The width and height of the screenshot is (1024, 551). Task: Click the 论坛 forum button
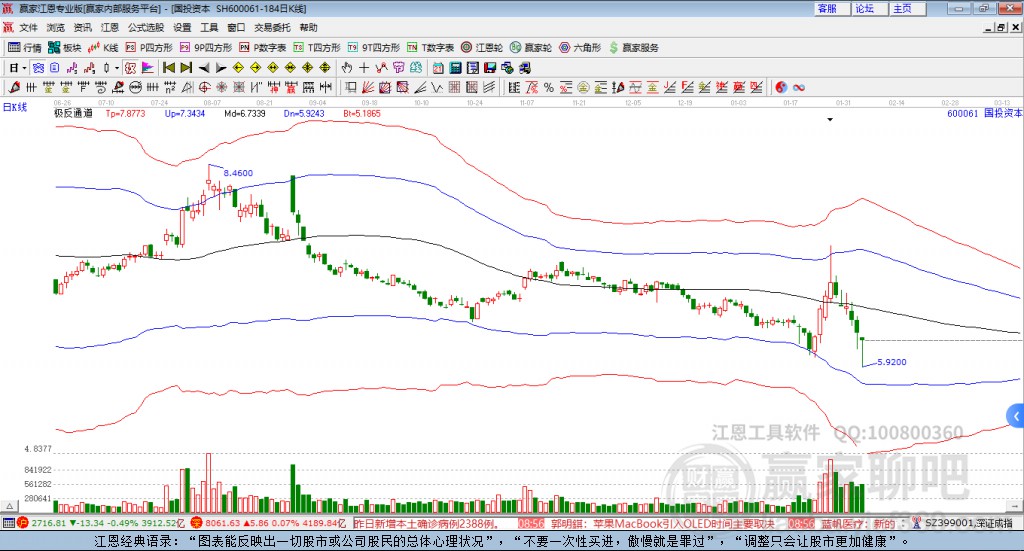click(869, 8)
